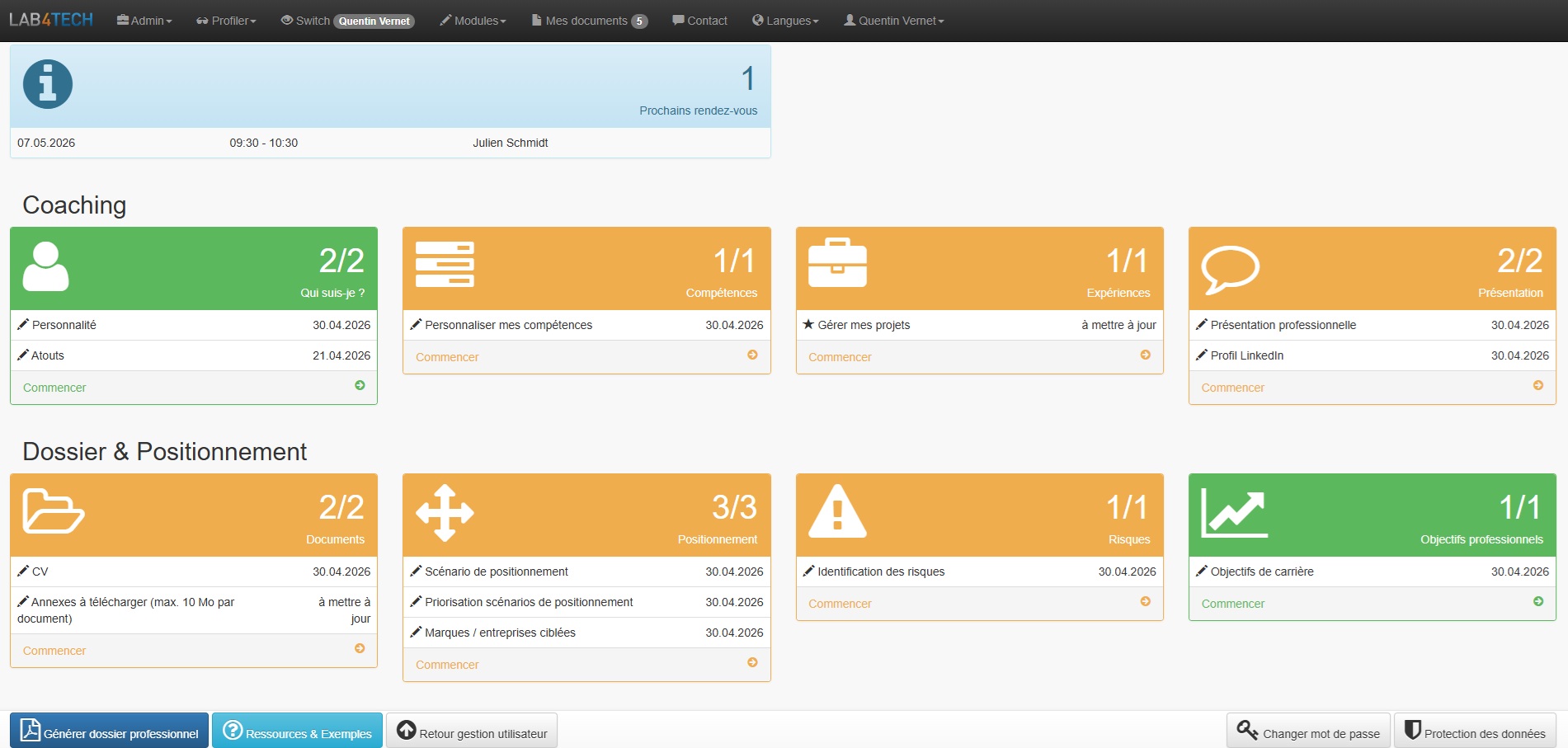Viewport: 1568px width, 748px height.
Task: Click the chart icon on Objectifs professionnels card
Action: coord(1234,512)
